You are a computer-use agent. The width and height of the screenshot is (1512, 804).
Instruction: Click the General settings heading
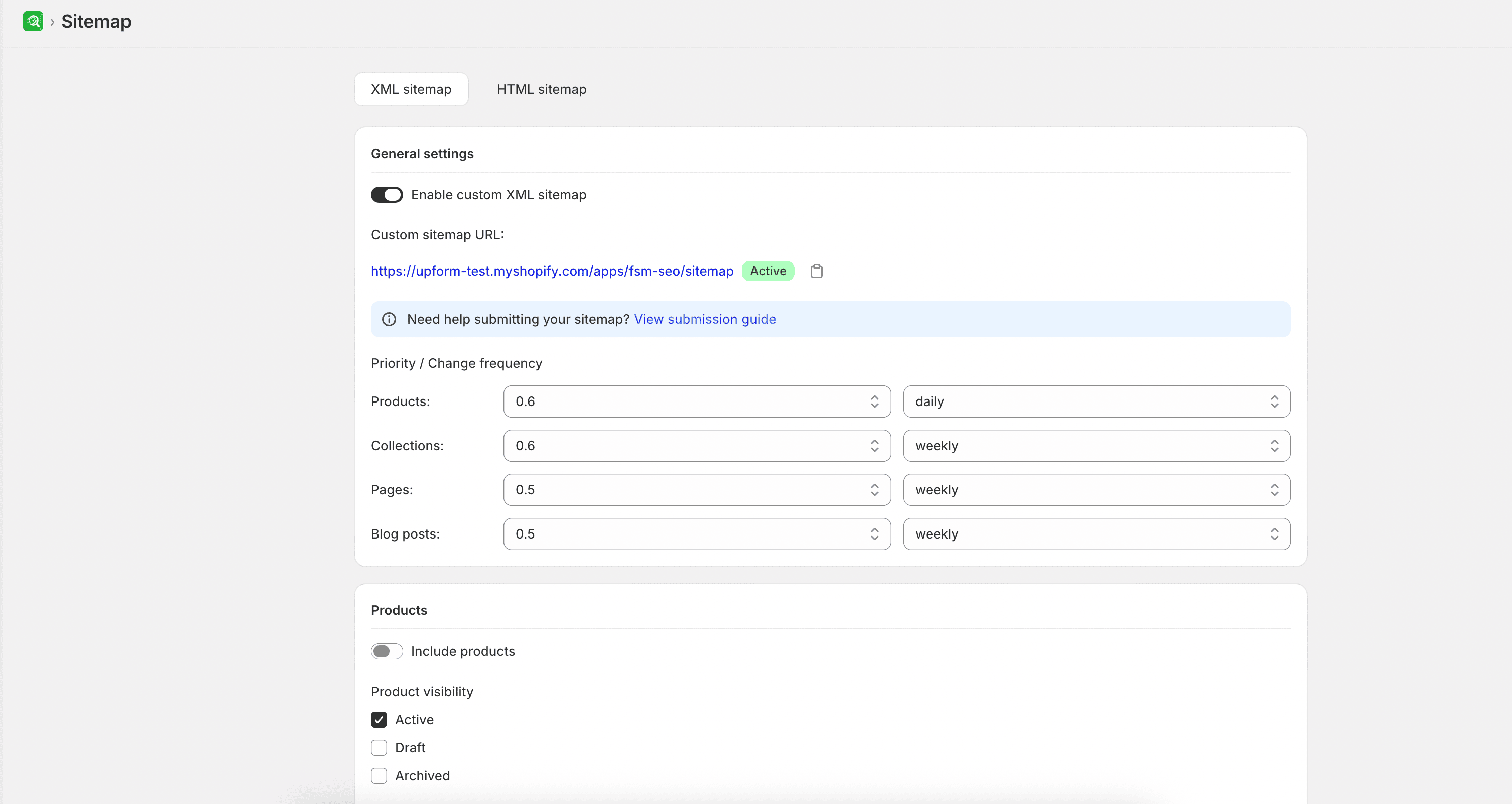[x=422, y=154]
